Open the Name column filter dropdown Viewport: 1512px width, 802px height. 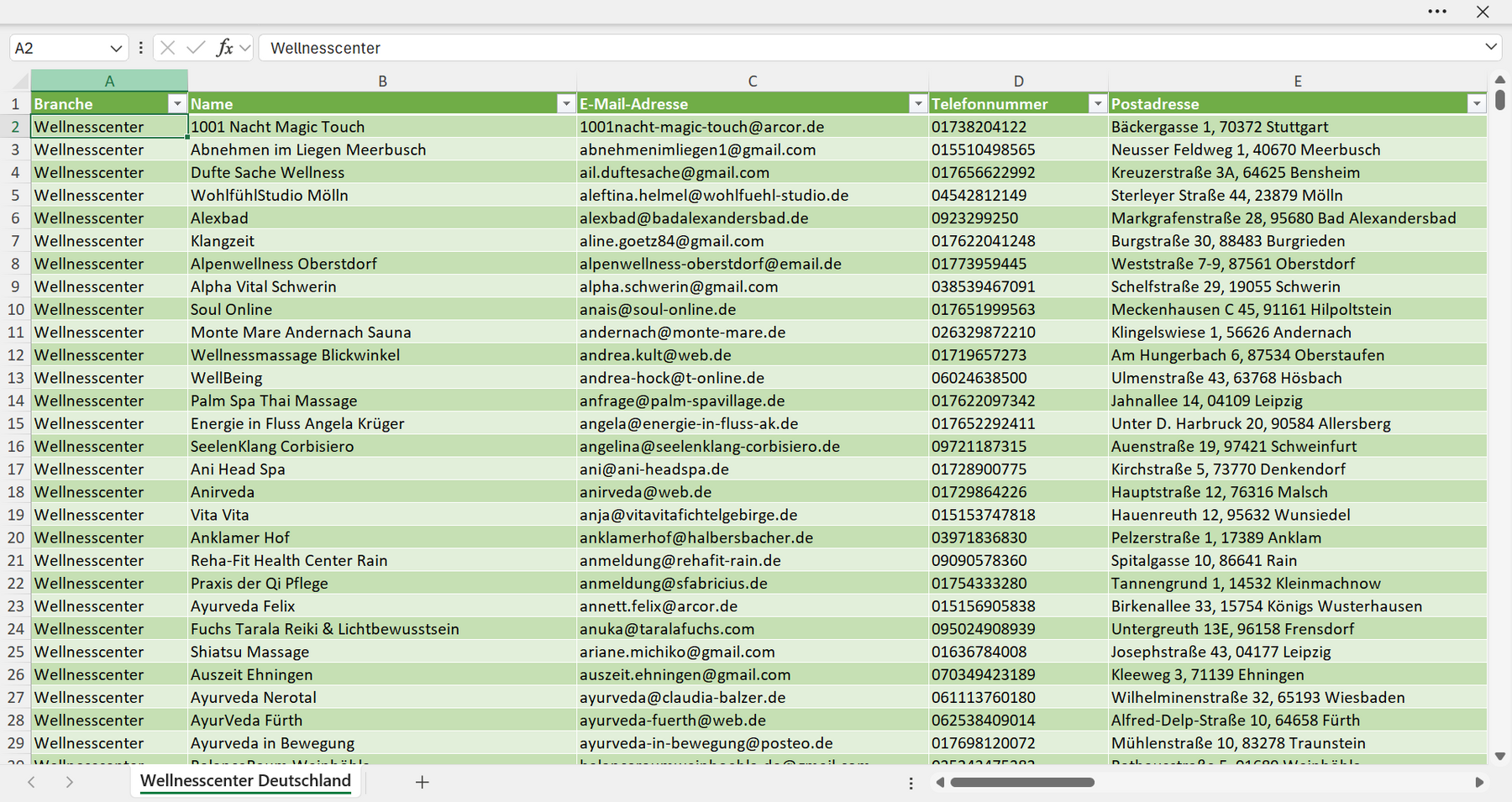pyautogui.click(x=566, y=103)
